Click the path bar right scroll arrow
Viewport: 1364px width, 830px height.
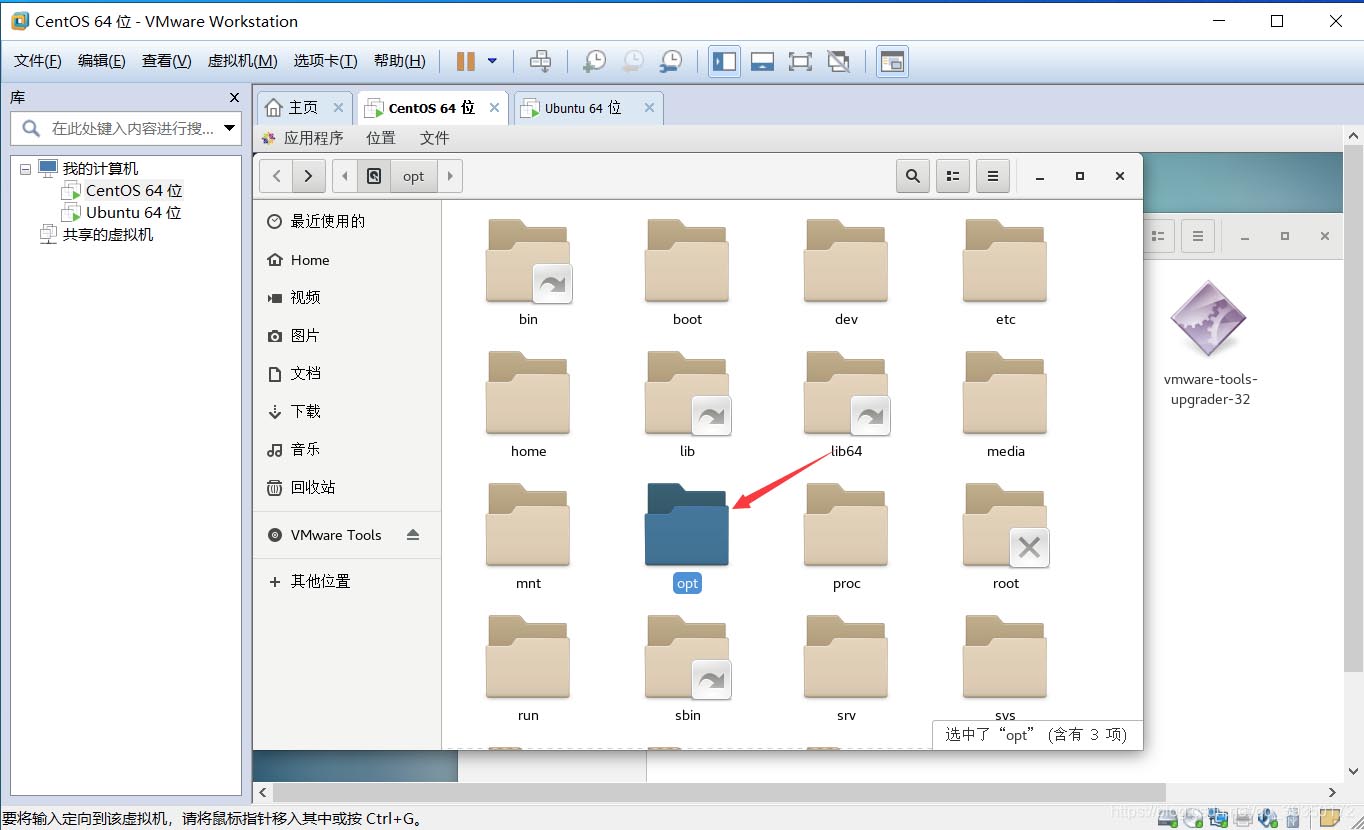point(450,176)
